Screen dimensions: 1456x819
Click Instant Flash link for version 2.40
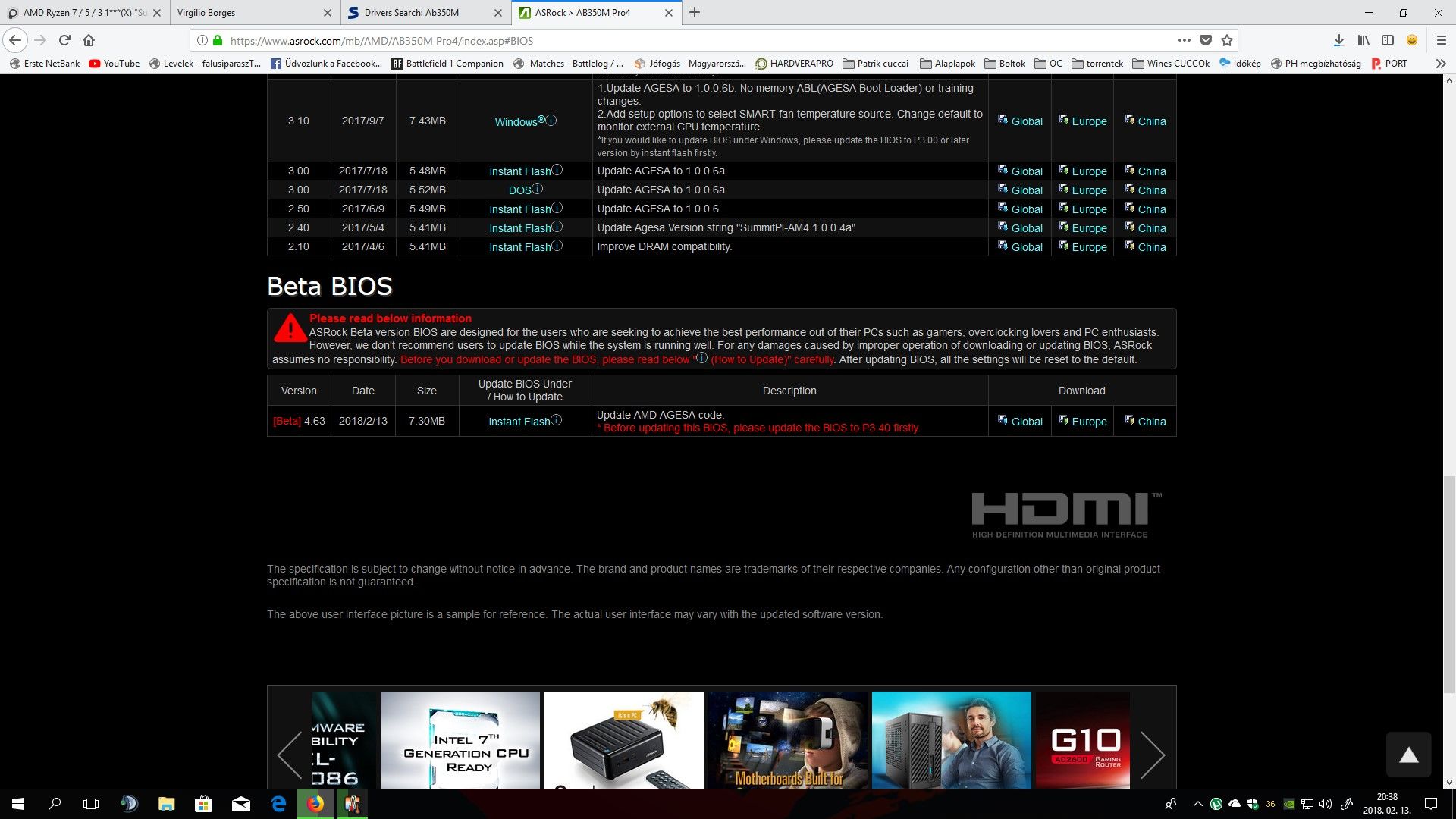(x=519, y=227)
